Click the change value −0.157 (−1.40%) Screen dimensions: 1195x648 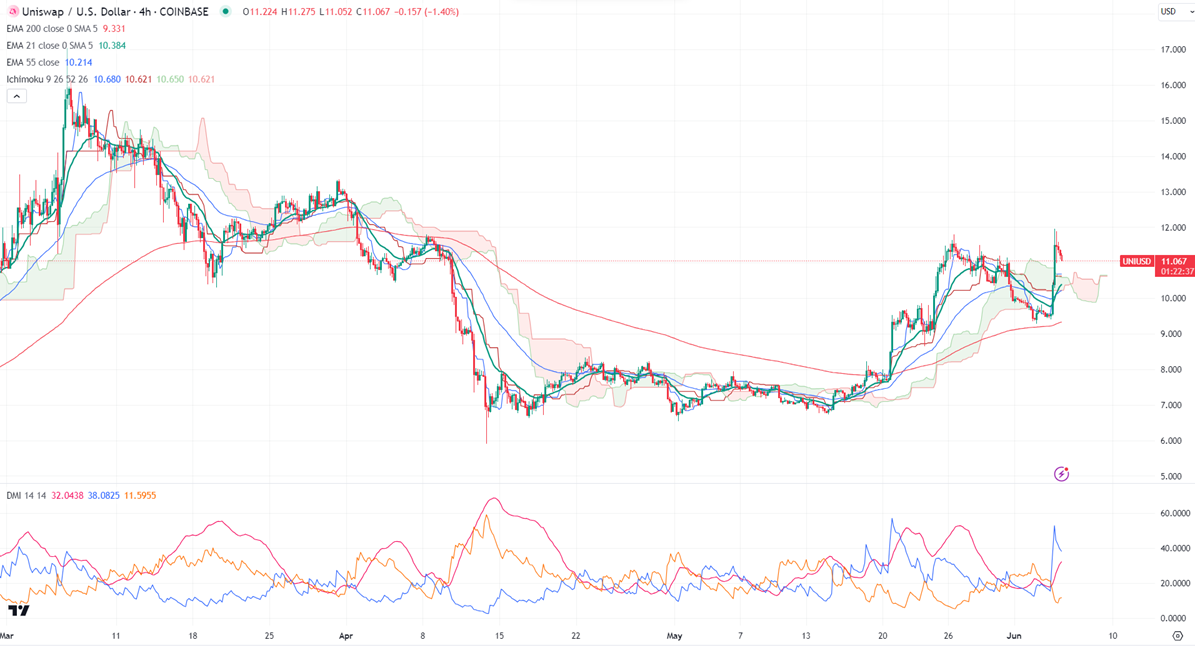point(429,11)
